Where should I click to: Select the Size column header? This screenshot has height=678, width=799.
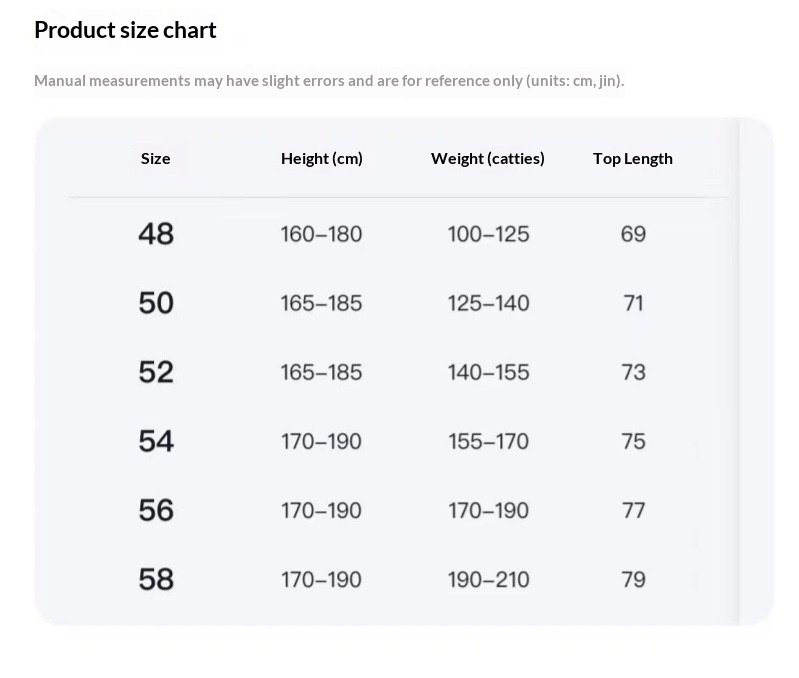155,159
